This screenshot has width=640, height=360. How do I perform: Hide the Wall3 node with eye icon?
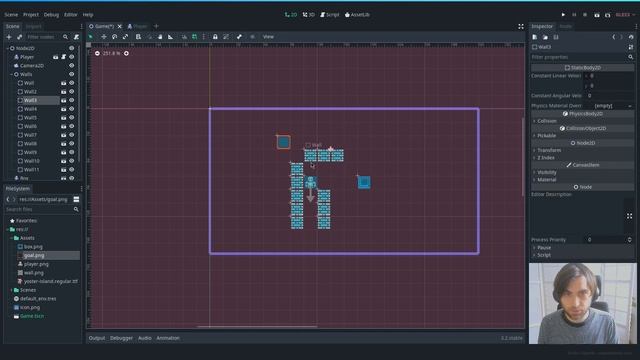pos(71,100)
